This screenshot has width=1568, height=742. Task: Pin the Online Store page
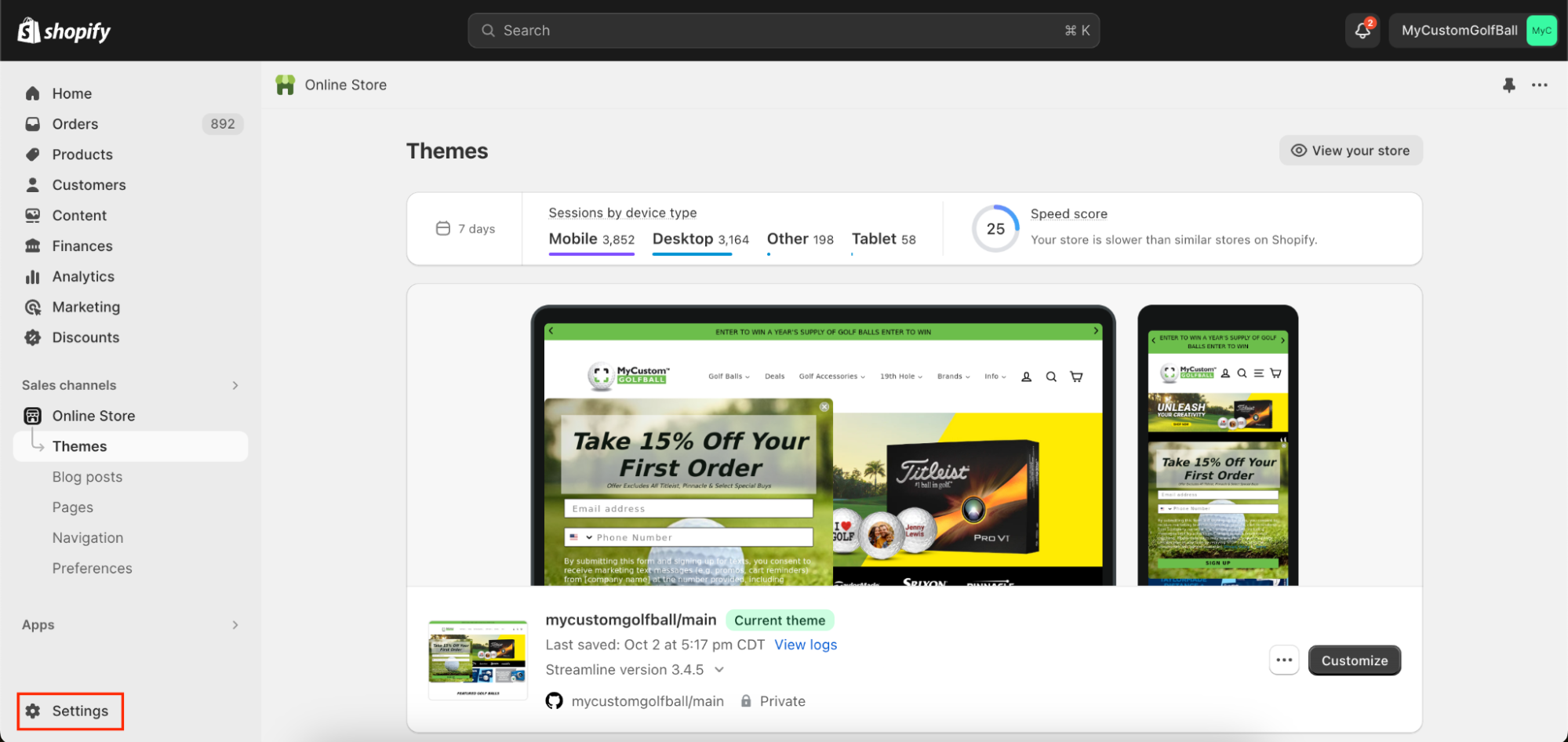pos(1508,85)
